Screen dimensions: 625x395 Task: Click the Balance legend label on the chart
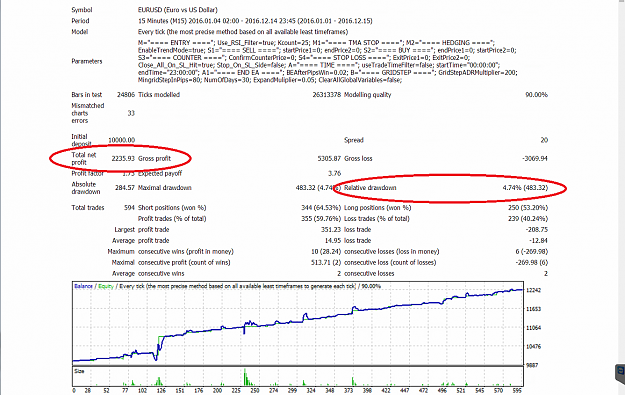(x=83, y=286)
